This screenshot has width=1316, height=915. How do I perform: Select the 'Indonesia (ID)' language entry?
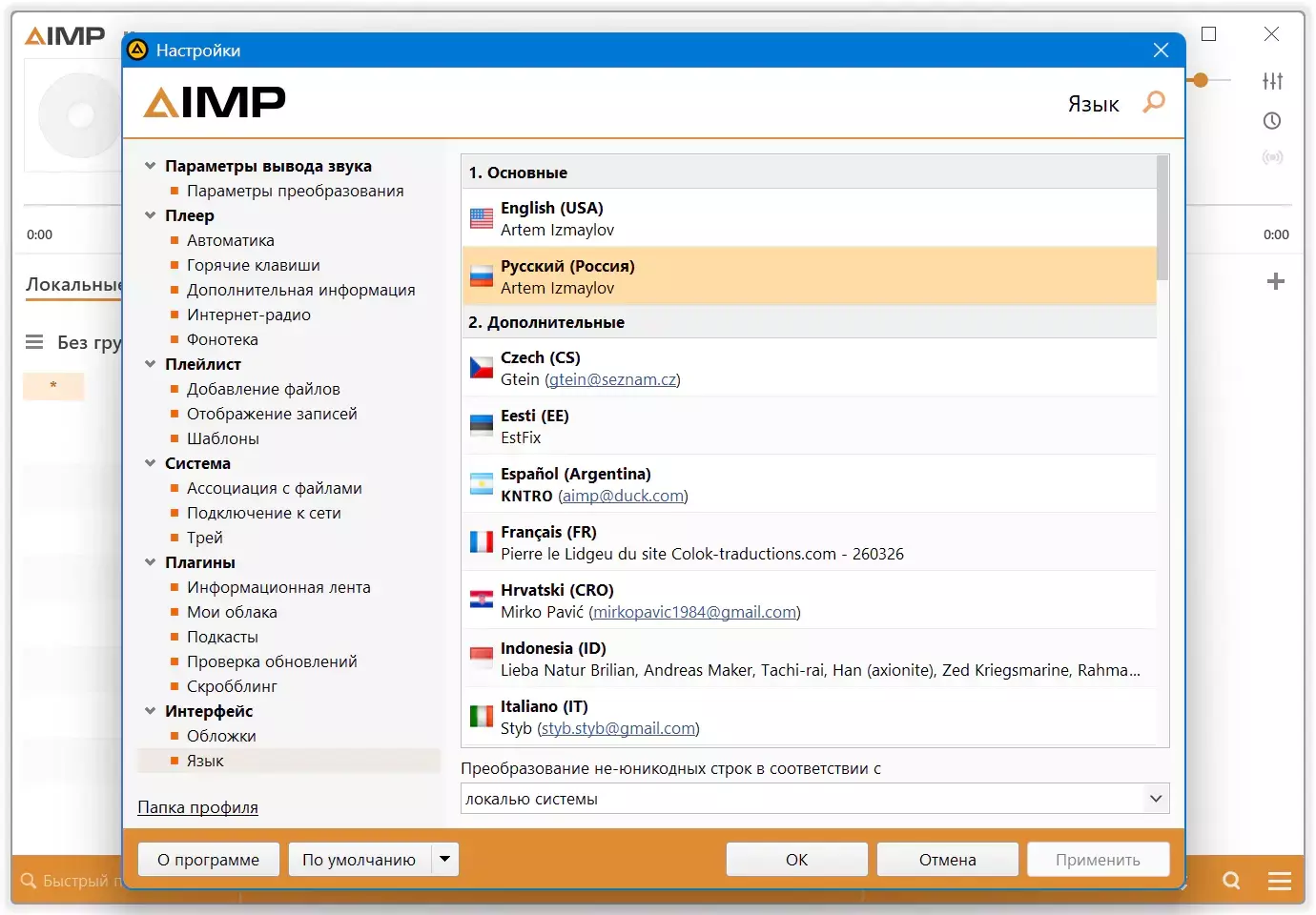810,659
